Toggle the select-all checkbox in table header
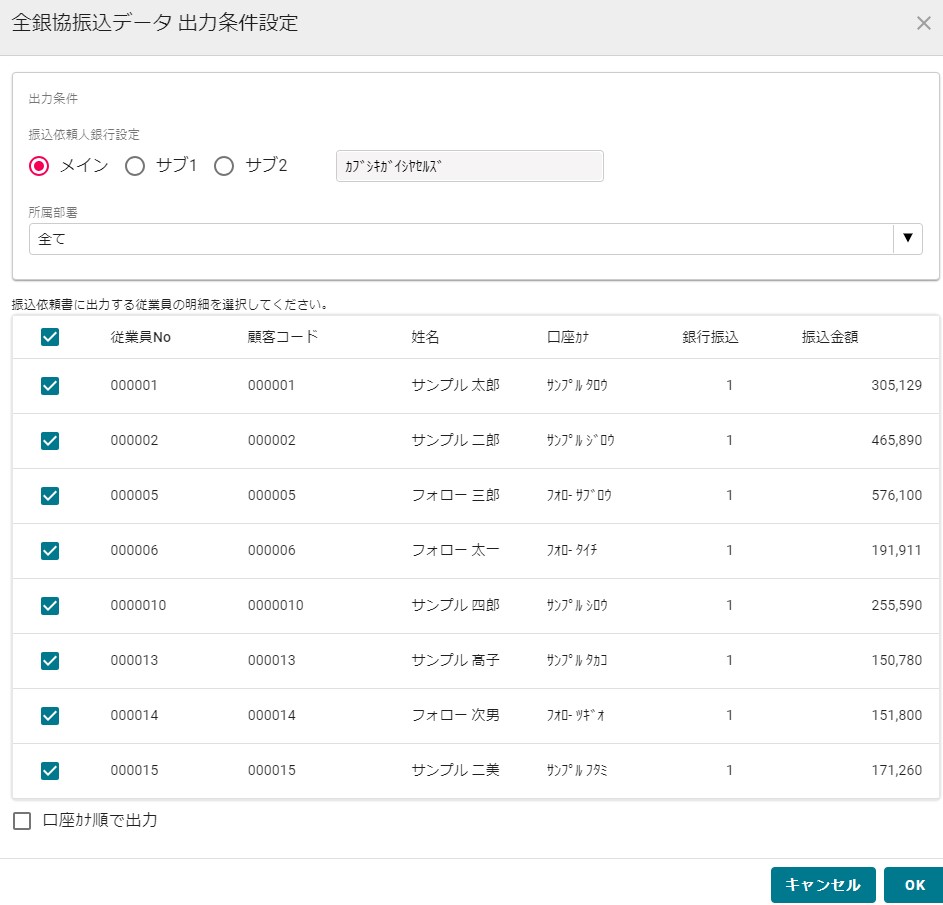943x905 pixels. 50,337
